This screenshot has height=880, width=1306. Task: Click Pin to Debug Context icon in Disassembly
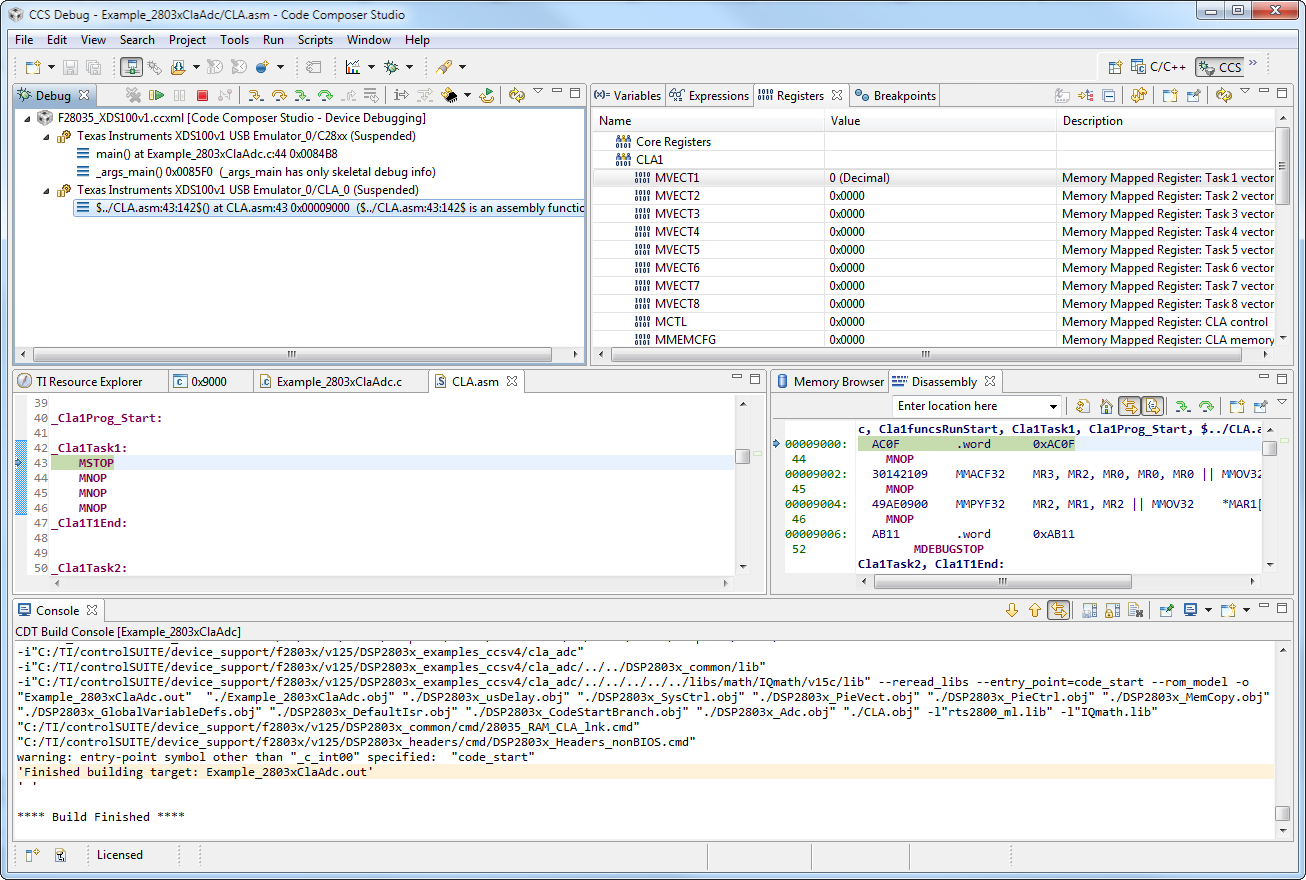click(x=1260, y=406)
